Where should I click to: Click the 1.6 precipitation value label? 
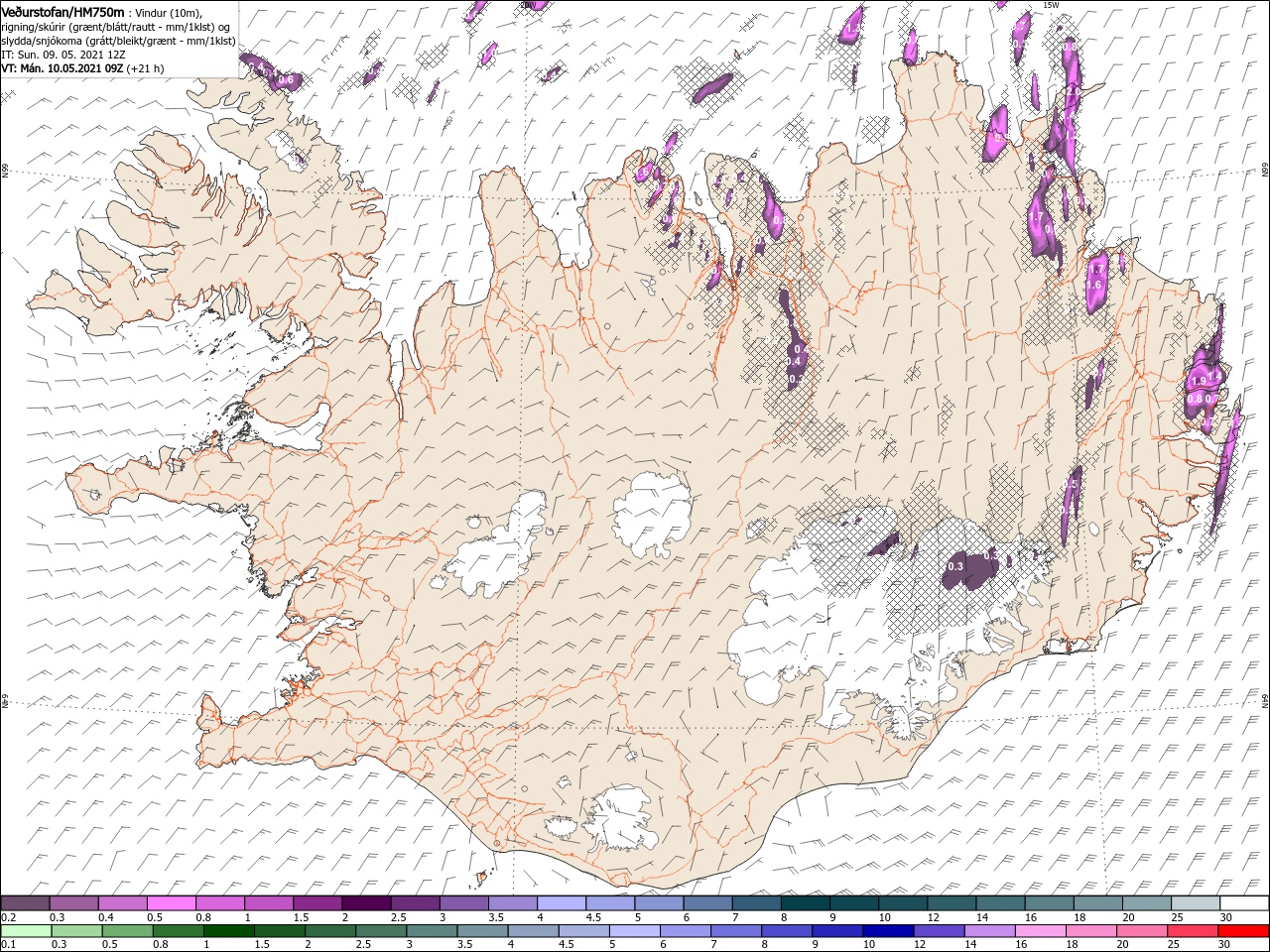tap(1094, 285)
